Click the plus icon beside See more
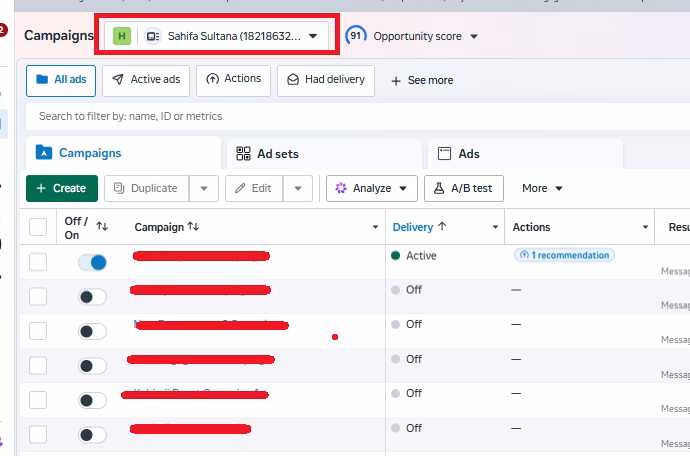This screenshot has width=690, height=456. pos(396,81)
